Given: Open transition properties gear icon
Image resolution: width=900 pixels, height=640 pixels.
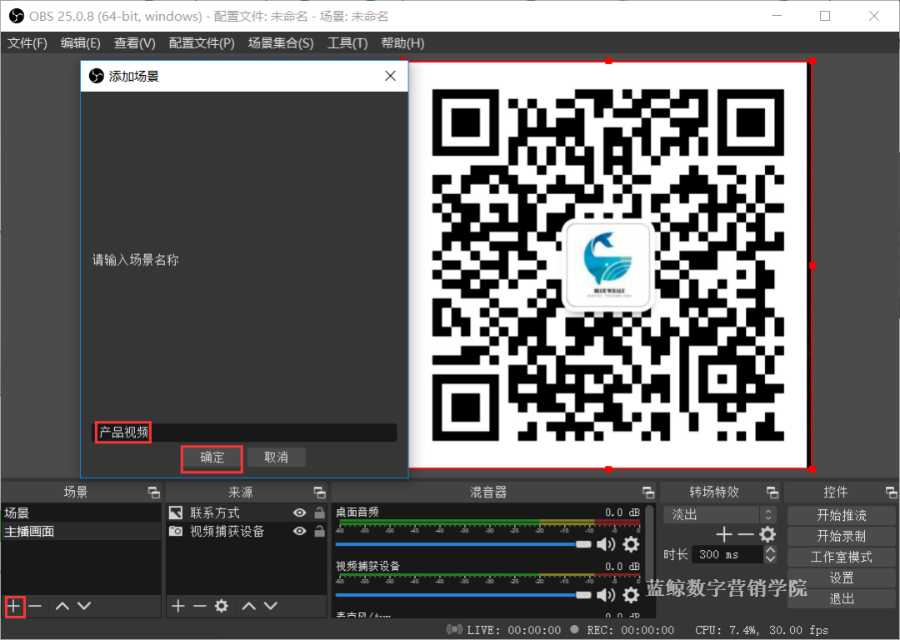Looking at the screenshot, I should click(767, 535).
